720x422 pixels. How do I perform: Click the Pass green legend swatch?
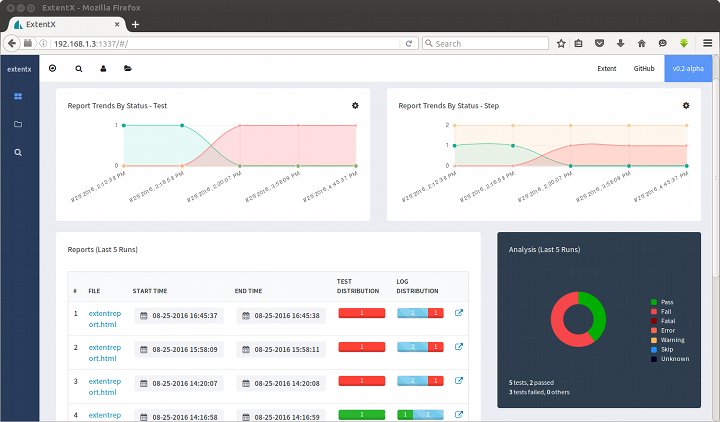(x=654, y=302)
